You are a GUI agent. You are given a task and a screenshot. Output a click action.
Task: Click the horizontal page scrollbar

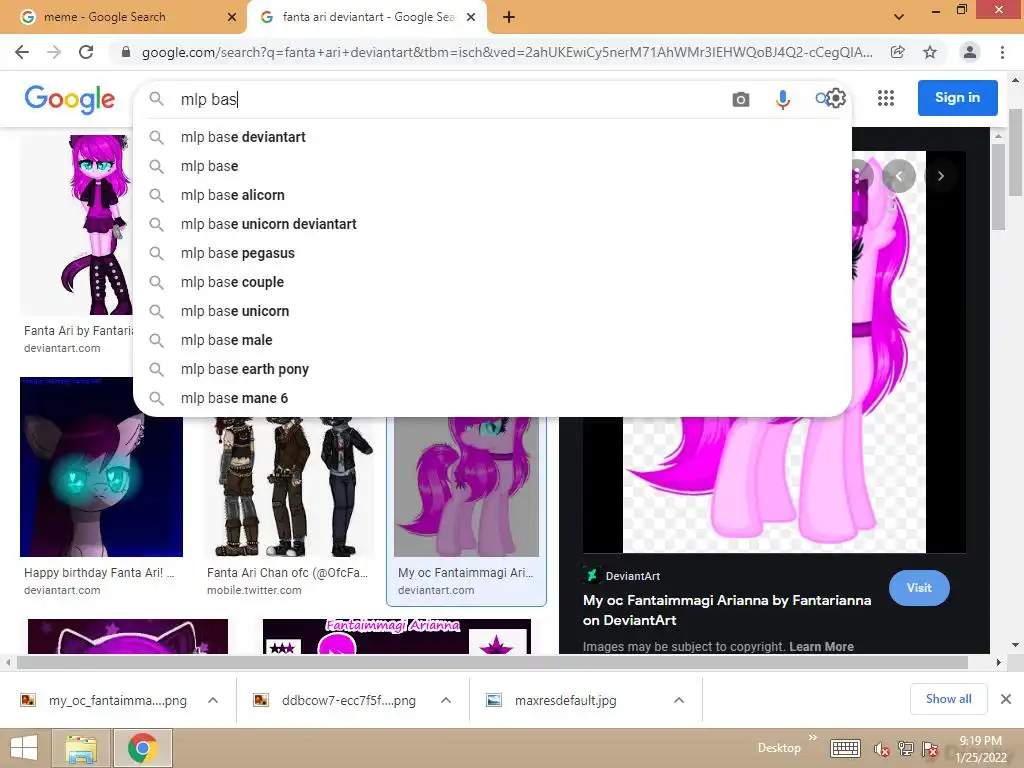(x=492, y=662)
